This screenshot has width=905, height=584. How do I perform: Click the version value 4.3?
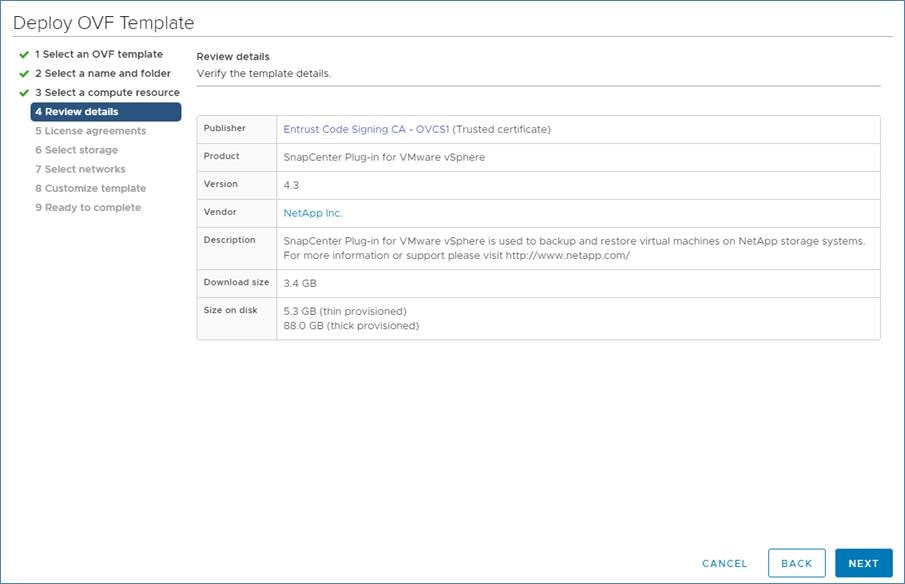tap(291, 185)
